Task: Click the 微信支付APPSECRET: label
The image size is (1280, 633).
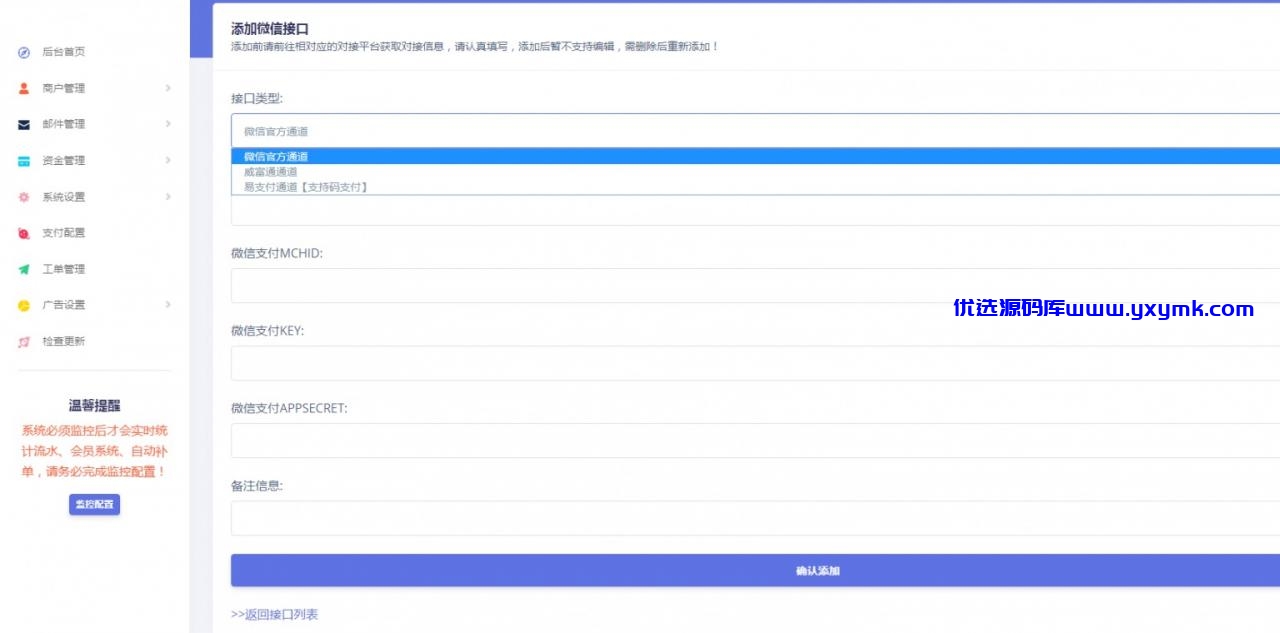Action: click(x=289, y=408)
